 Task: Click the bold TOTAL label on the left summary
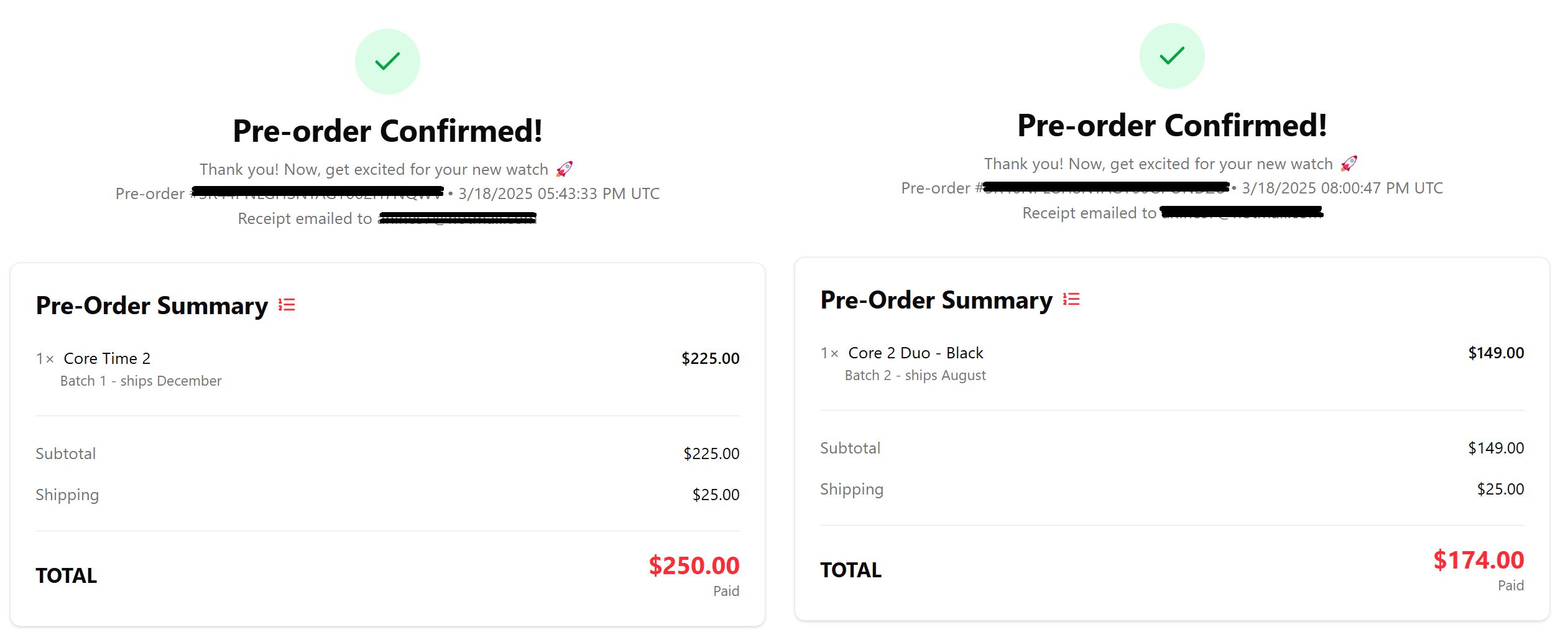pos(66,575)
